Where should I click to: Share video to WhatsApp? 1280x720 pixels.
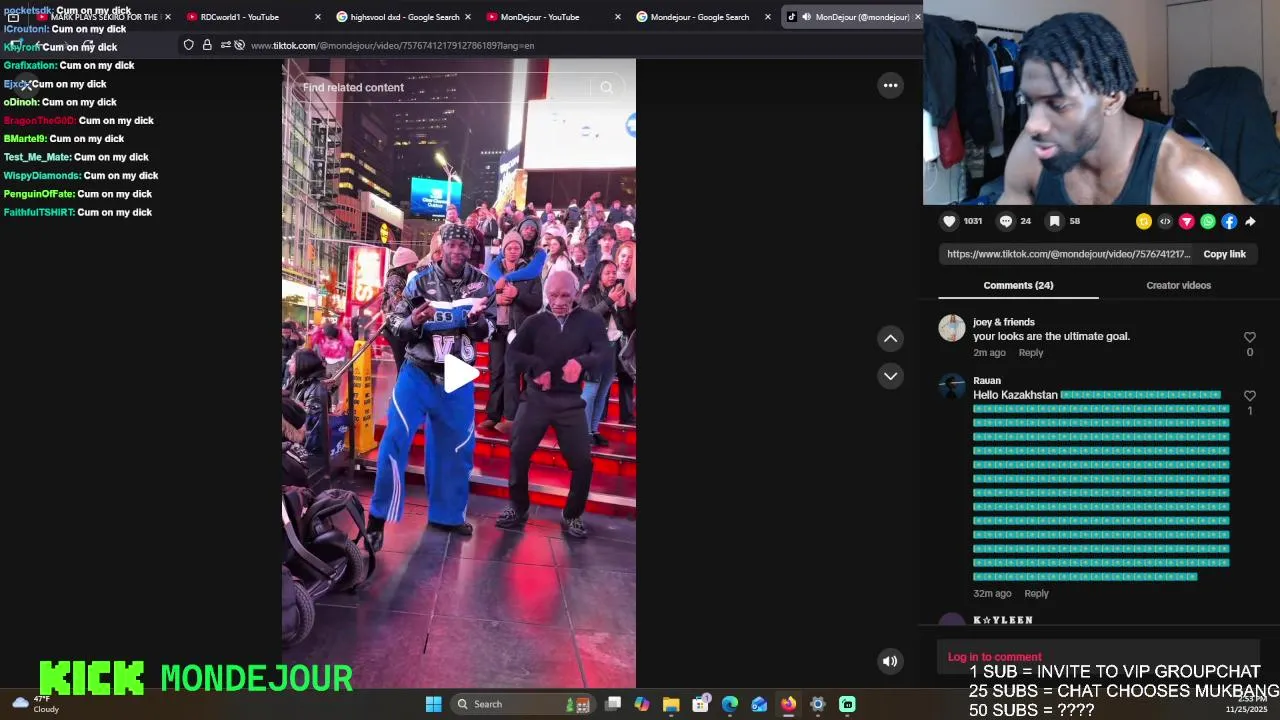click(x=1208, y=221)
